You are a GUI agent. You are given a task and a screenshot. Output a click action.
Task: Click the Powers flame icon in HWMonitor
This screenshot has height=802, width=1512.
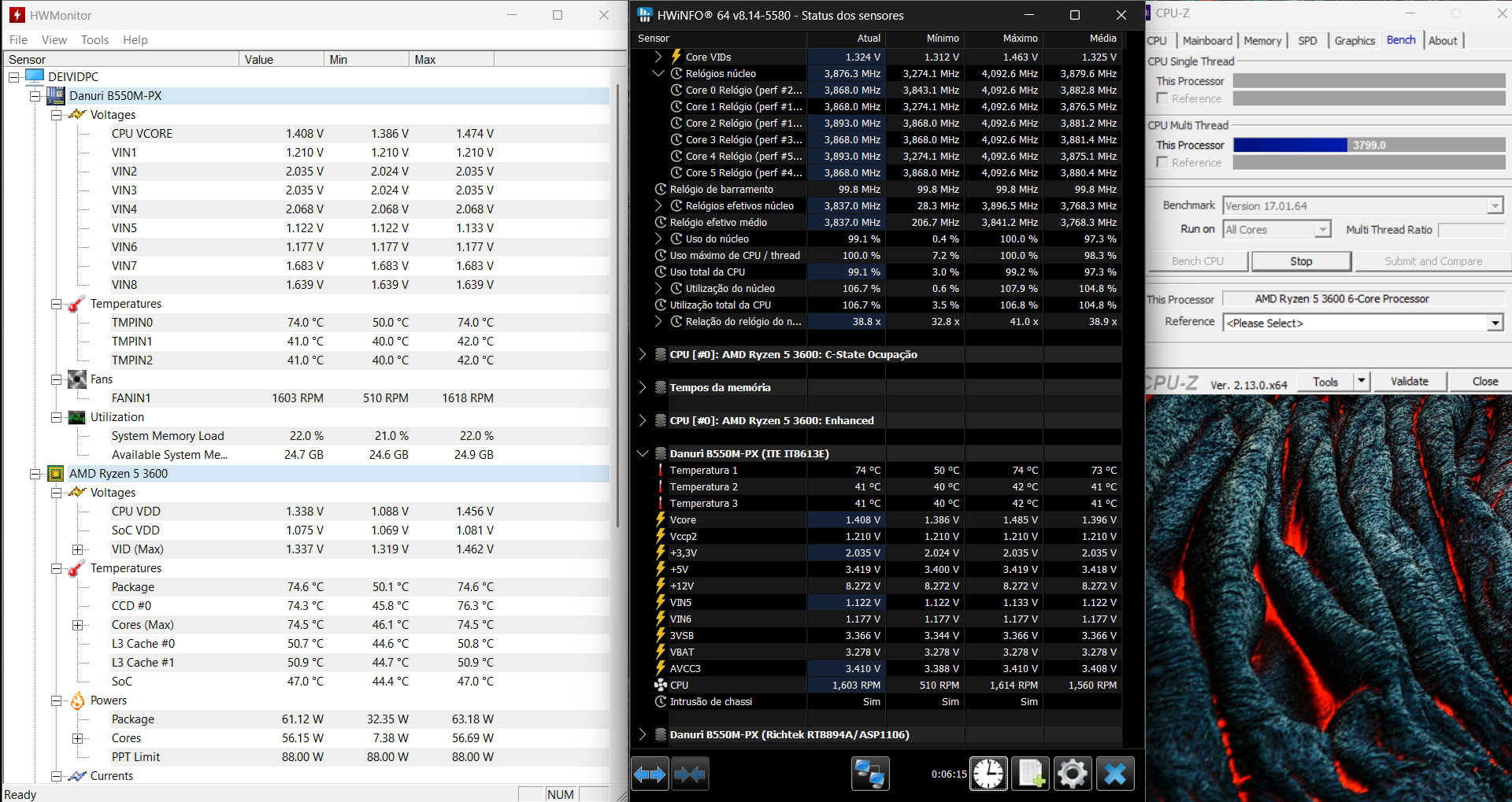(77, 700)
